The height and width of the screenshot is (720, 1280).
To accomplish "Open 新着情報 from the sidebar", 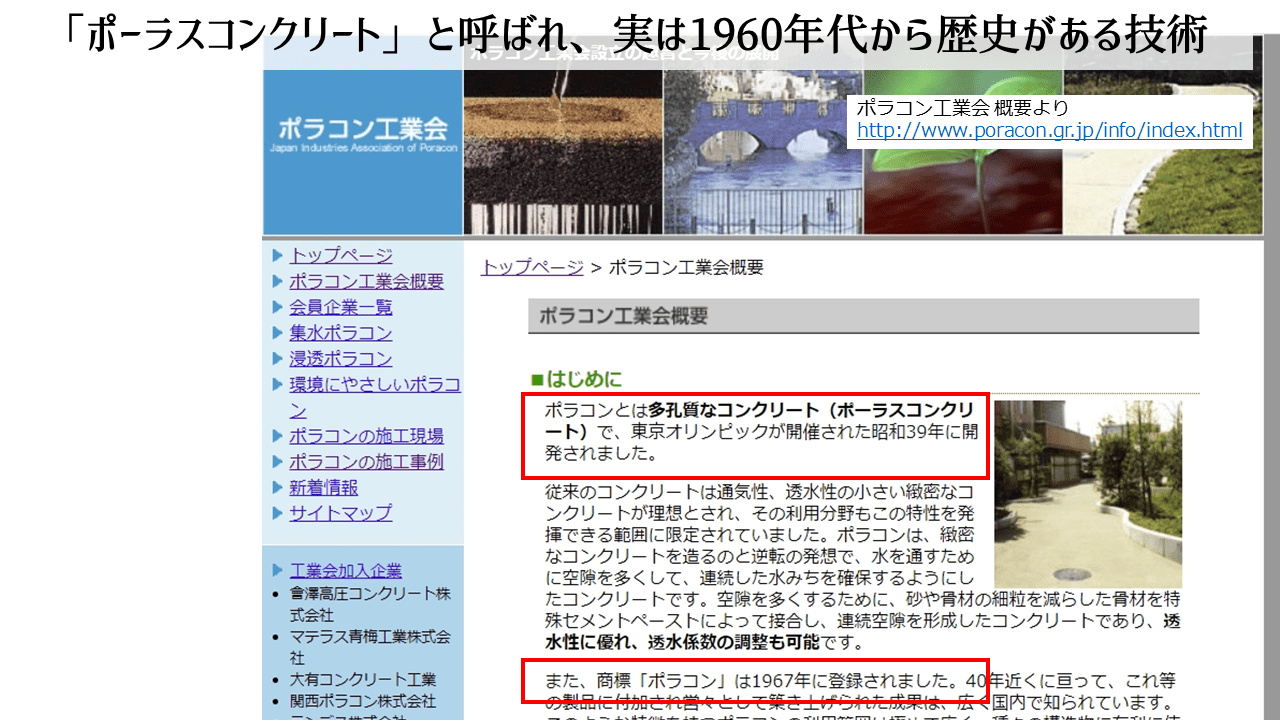I will tap(323, 488).
